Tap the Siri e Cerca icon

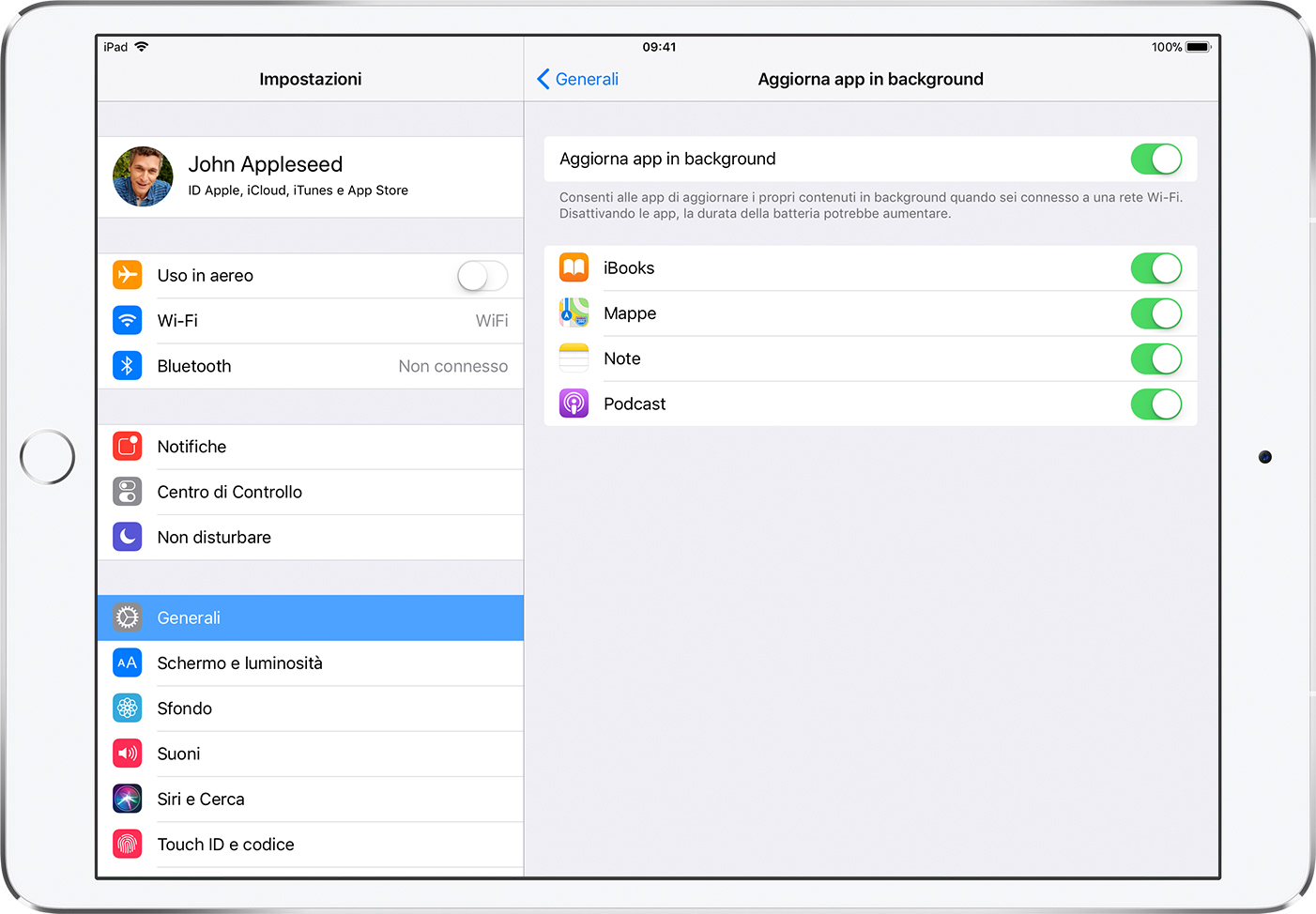point(128,799)
